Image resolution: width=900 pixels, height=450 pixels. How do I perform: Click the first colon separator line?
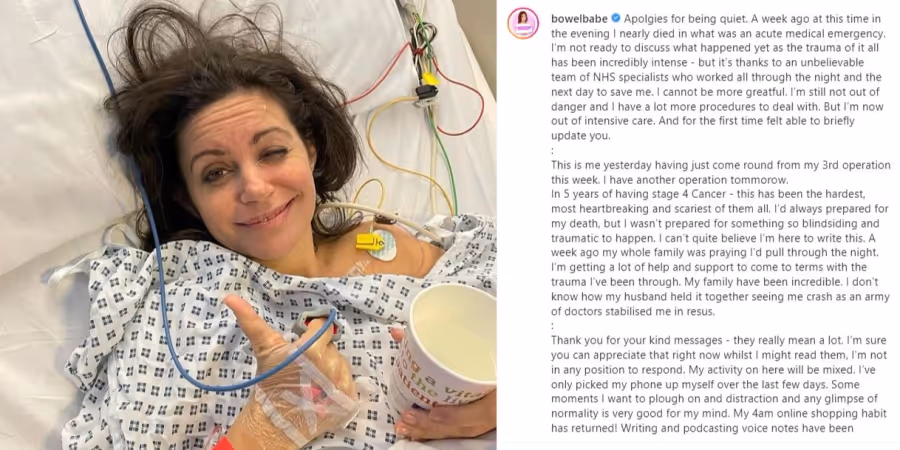point(552,151)
